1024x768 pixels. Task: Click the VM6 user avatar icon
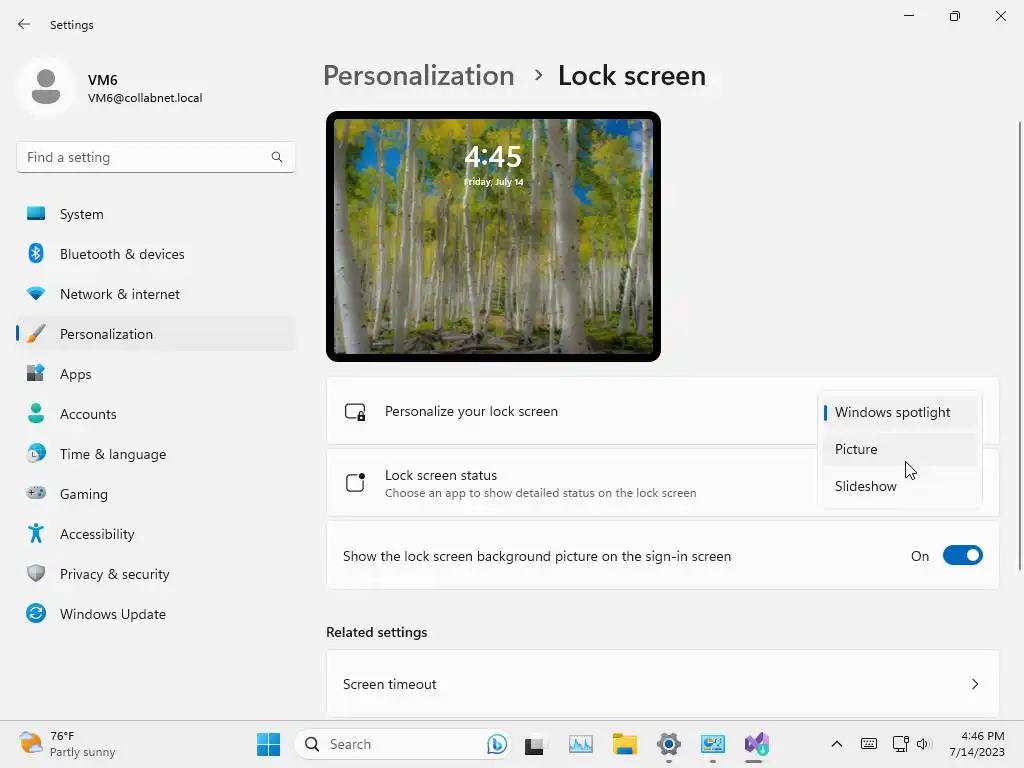pyautogui.click(x=46, y=87)
